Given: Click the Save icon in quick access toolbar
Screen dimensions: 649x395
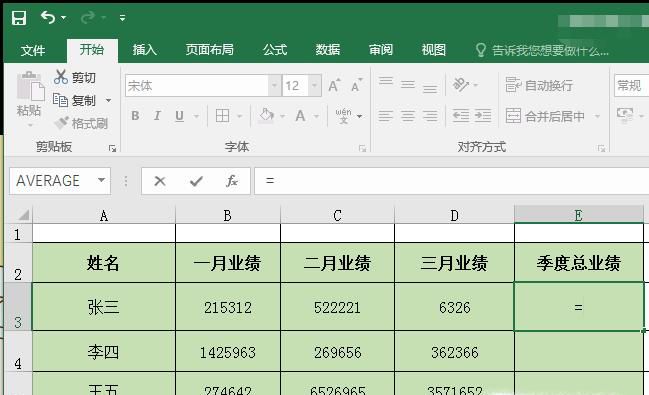Looking at the screenshot, I should 19,18.
